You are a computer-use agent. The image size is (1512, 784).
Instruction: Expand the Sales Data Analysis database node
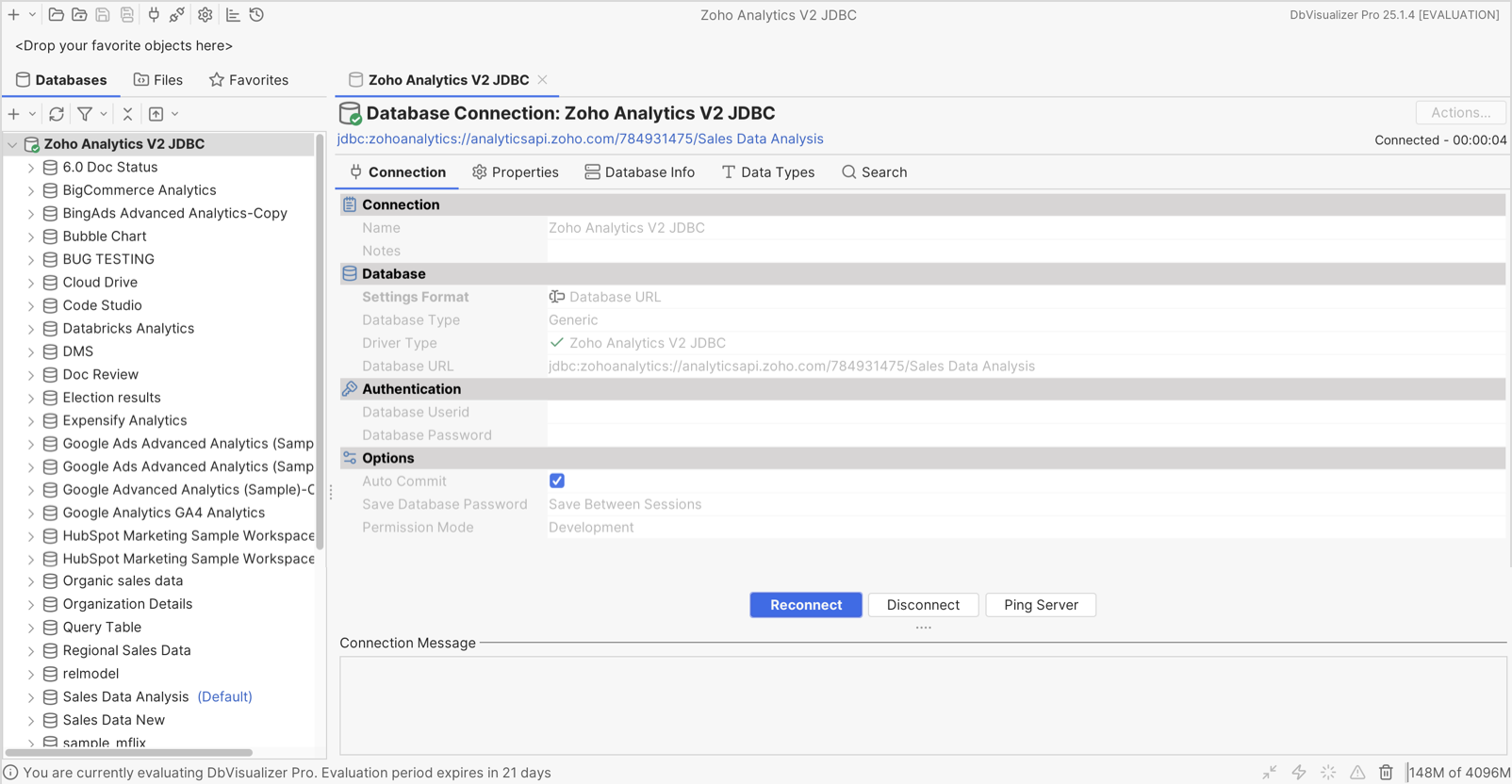(x=31, y=697)
